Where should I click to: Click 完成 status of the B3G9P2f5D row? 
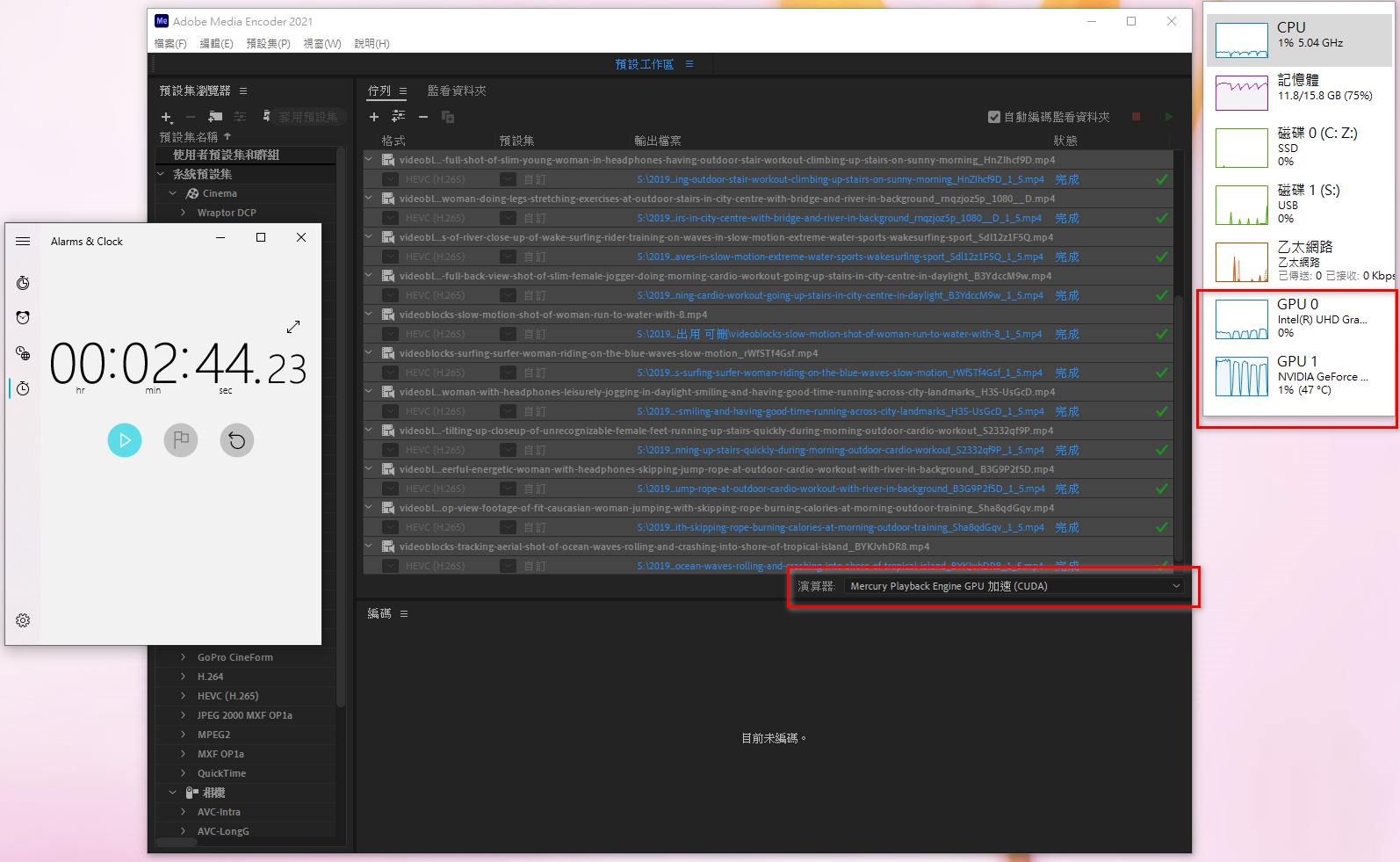click(1067, 489)
